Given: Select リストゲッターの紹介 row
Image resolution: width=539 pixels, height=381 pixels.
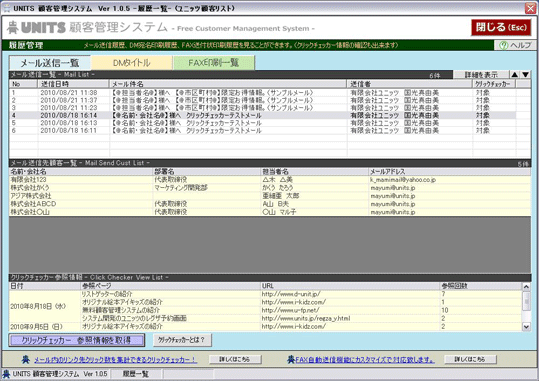Looking at the screenshot, I should tap(301, 294).
